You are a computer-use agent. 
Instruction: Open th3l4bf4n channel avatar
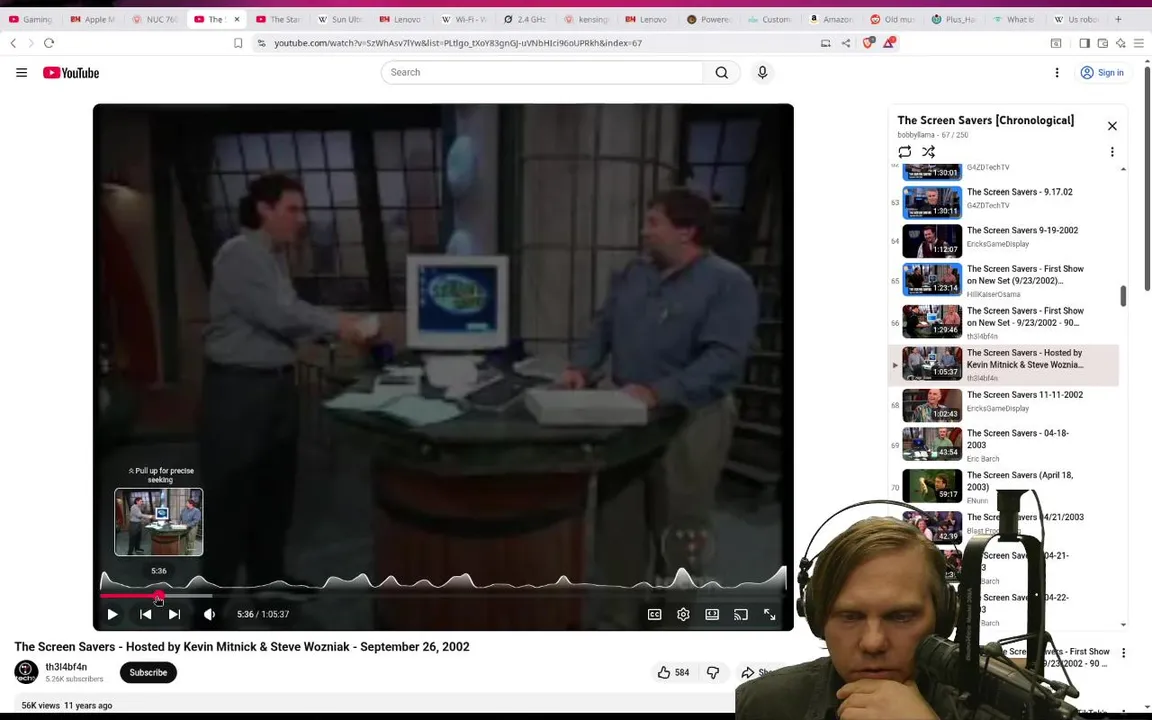(26, 672)
